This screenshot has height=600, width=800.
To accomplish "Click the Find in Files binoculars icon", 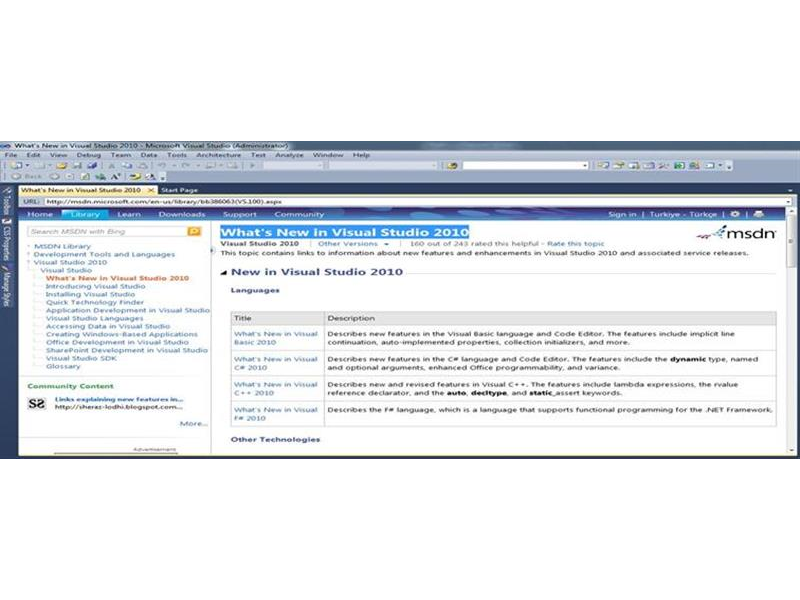I will coord(452,166).
